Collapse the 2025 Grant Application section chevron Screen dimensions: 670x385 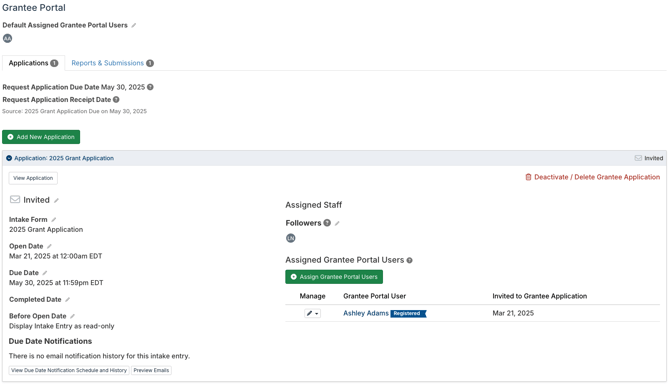coord(9,158)
